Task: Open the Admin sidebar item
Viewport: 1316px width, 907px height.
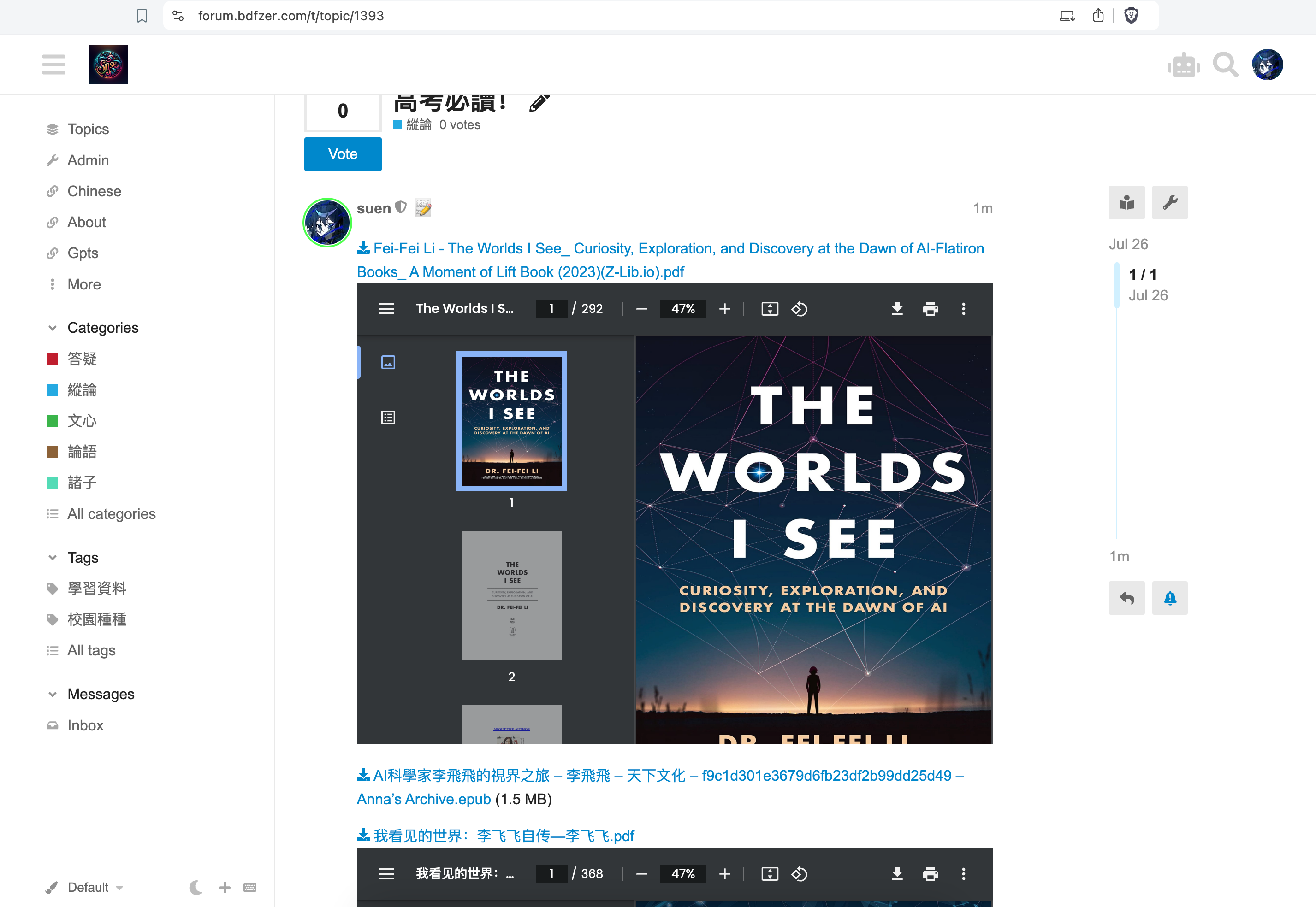Action: (x=88, y=160)
